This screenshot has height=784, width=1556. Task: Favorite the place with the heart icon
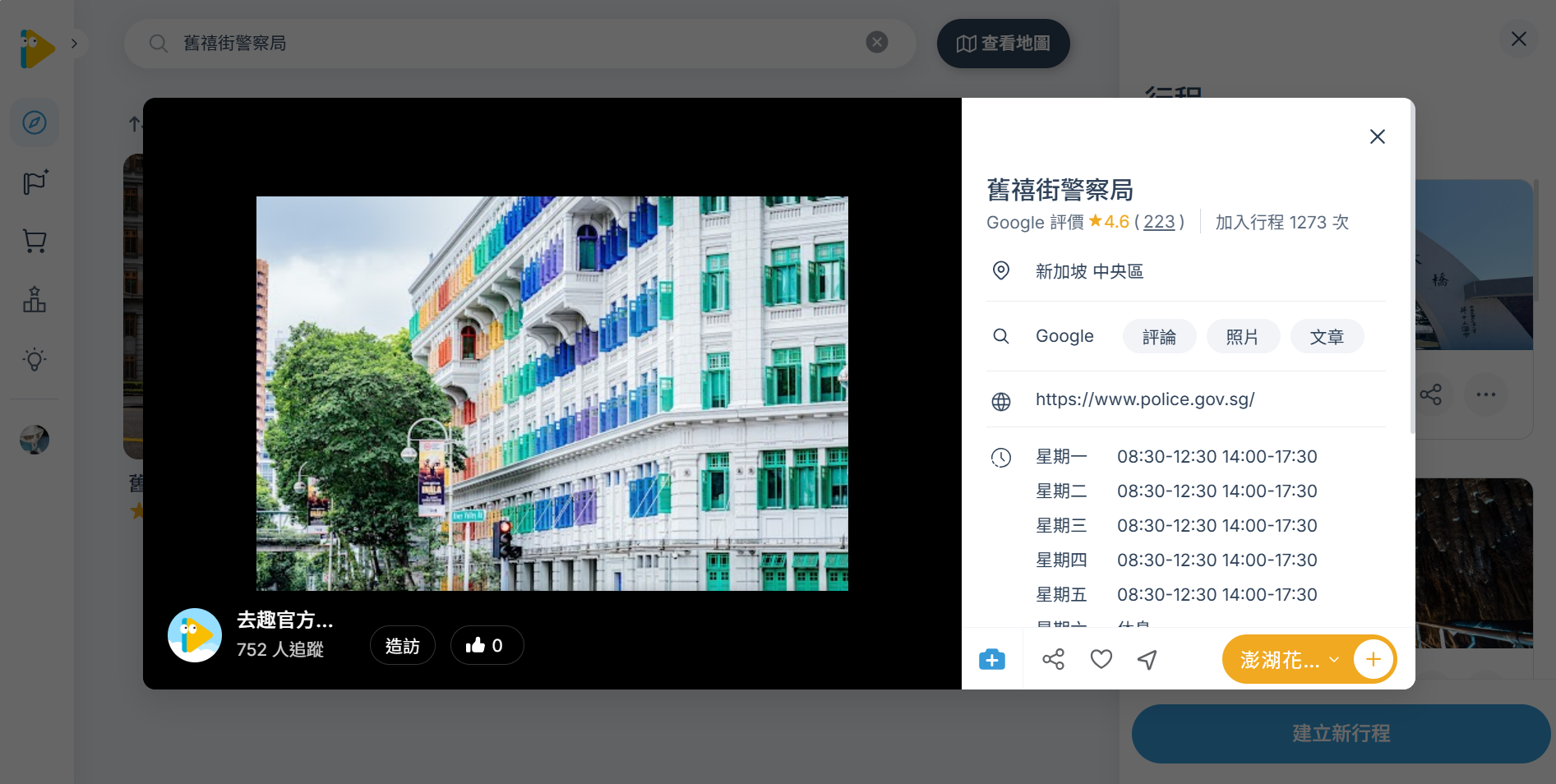click(1101, 659)
